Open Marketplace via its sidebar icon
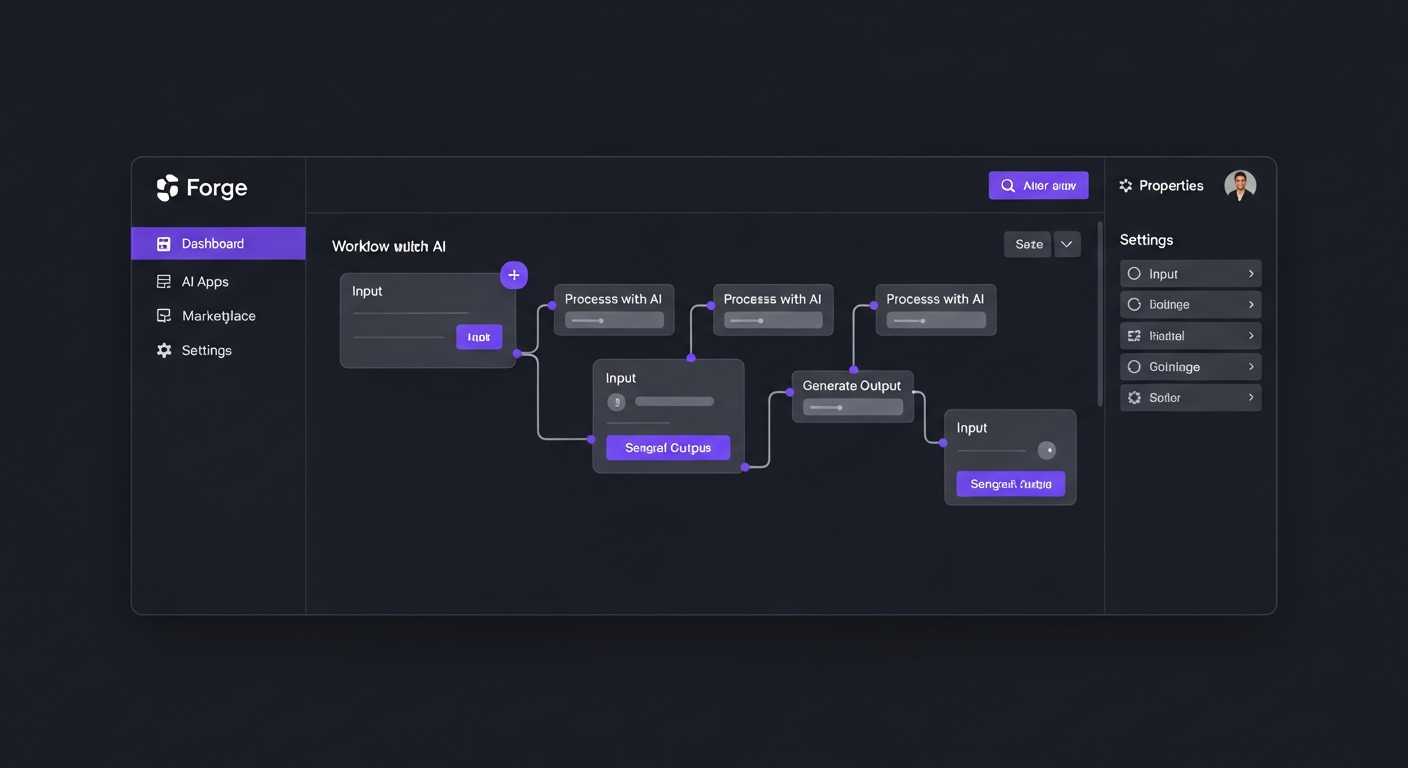The image size is (1408, 768). [x=163, y=315]
